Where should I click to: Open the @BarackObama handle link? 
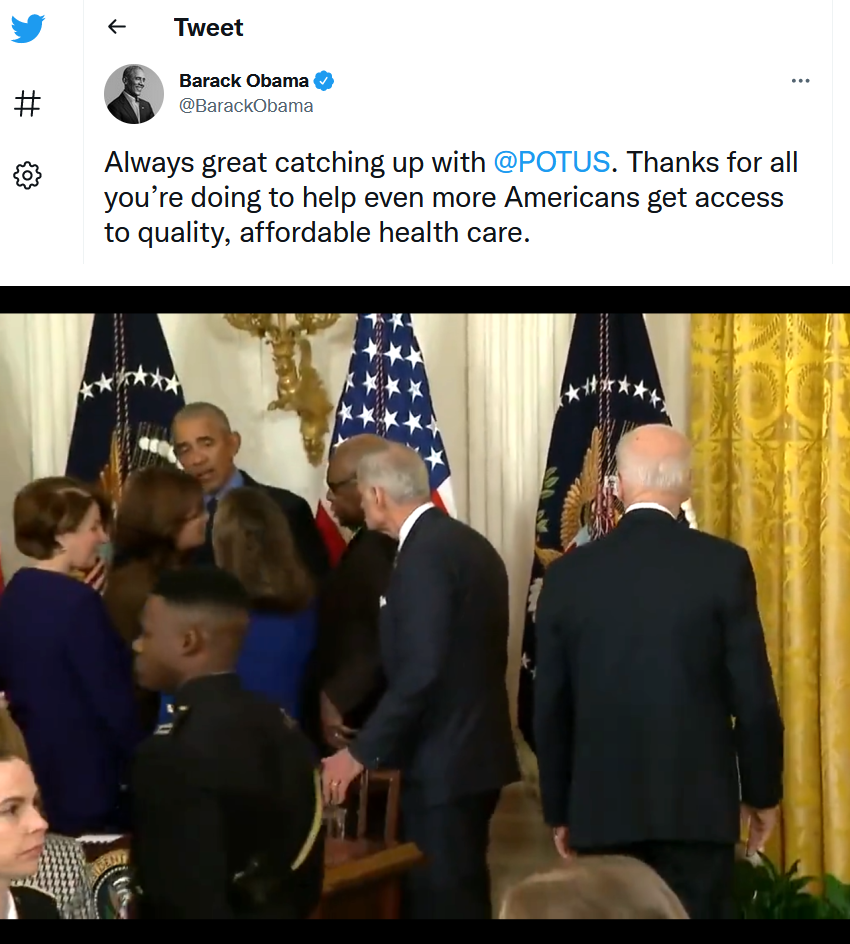pos(246,106)
